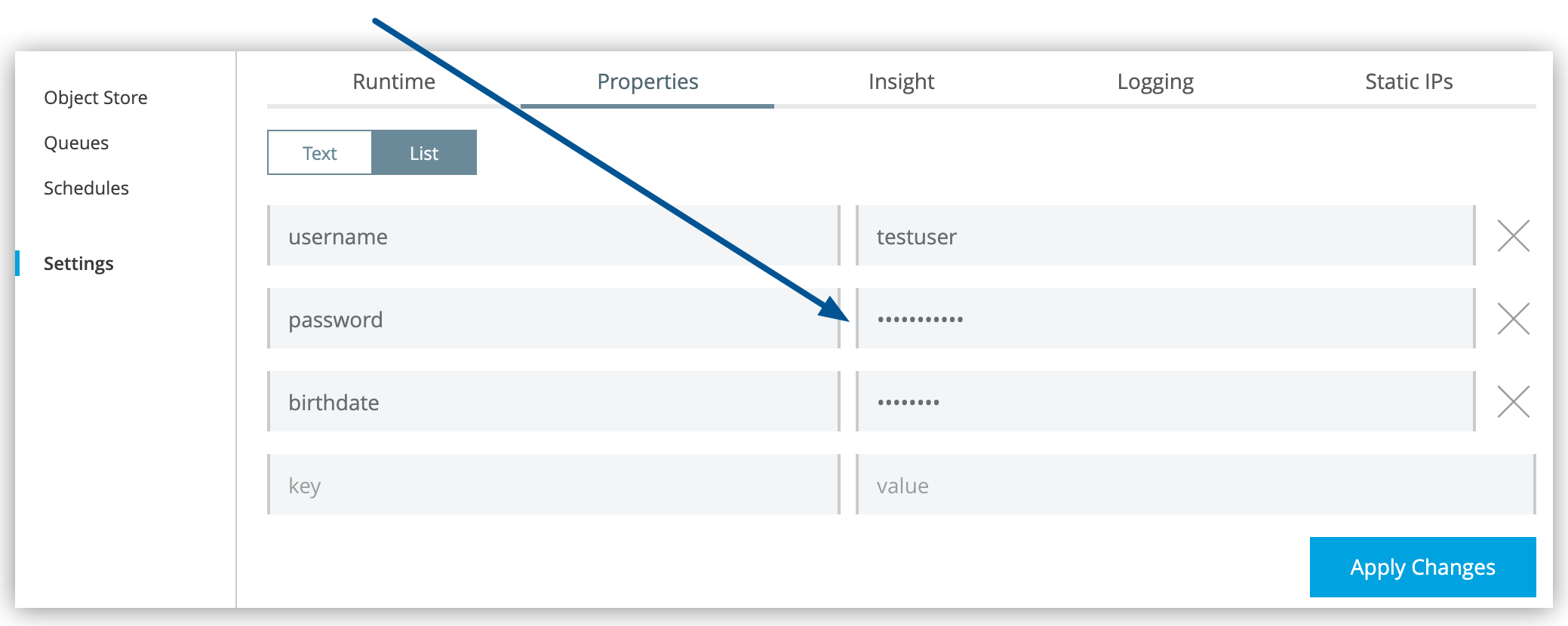Switch to the Runtime tab

pyautogui.click(x=393, y=81)
